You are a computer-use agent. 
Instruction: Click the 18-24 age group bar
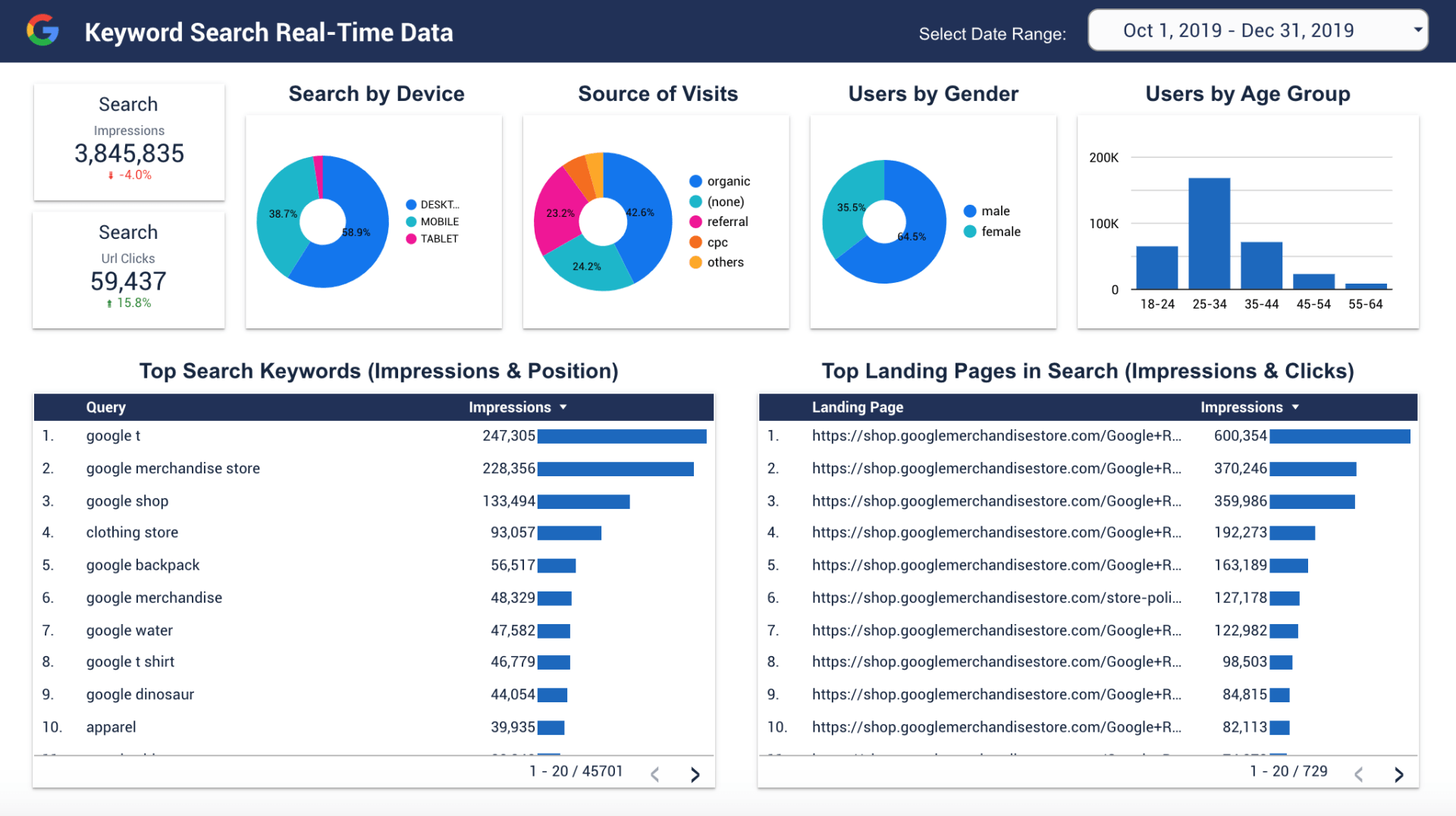point(1156,268)
